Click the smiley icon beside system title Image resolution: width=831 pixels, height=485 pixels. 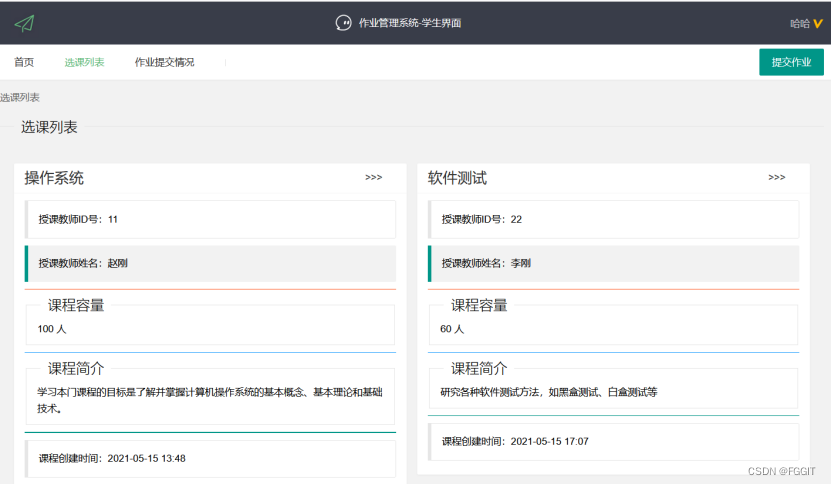pos(343,23)
